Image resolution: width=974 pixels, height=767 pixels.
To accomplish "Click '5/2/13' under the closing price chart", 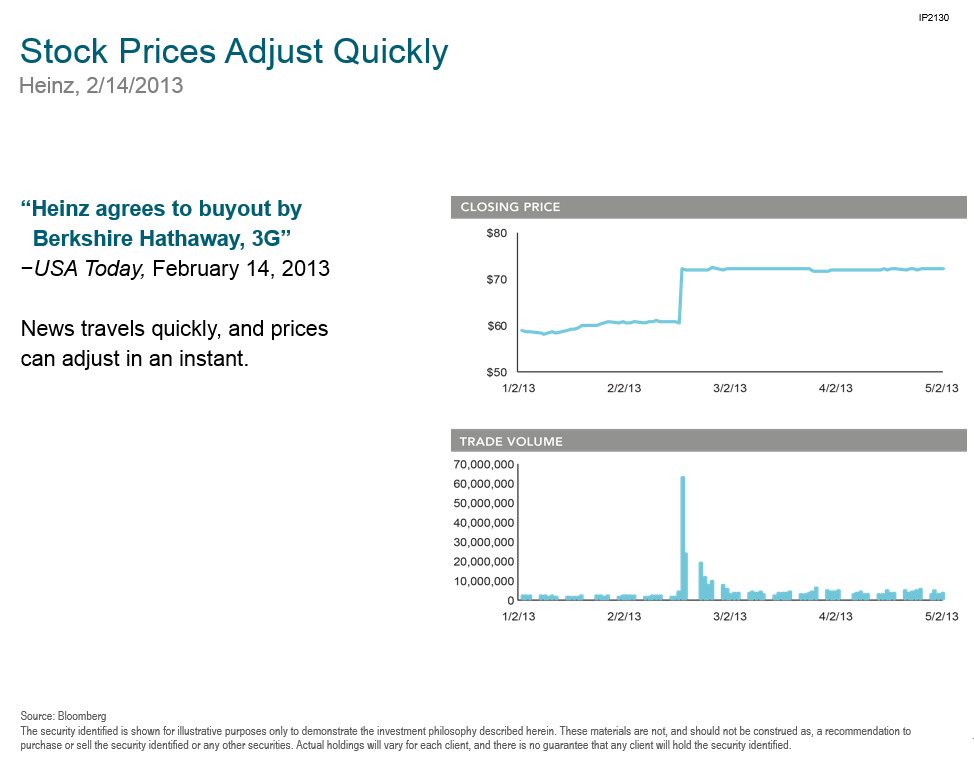I will 942,388.
